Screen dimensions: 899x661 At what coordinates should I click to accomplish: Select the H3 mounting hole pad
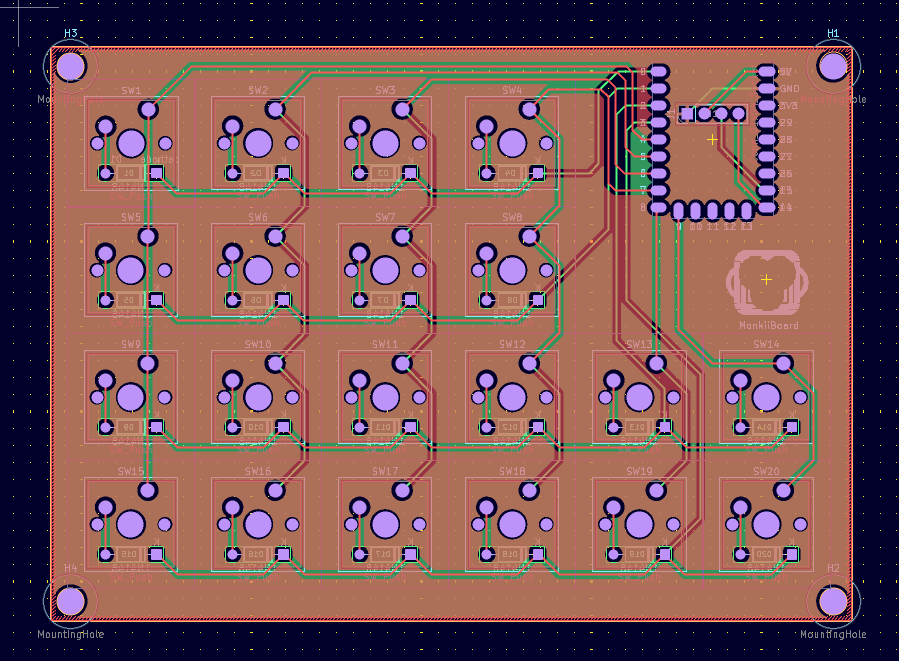point(71,66)
